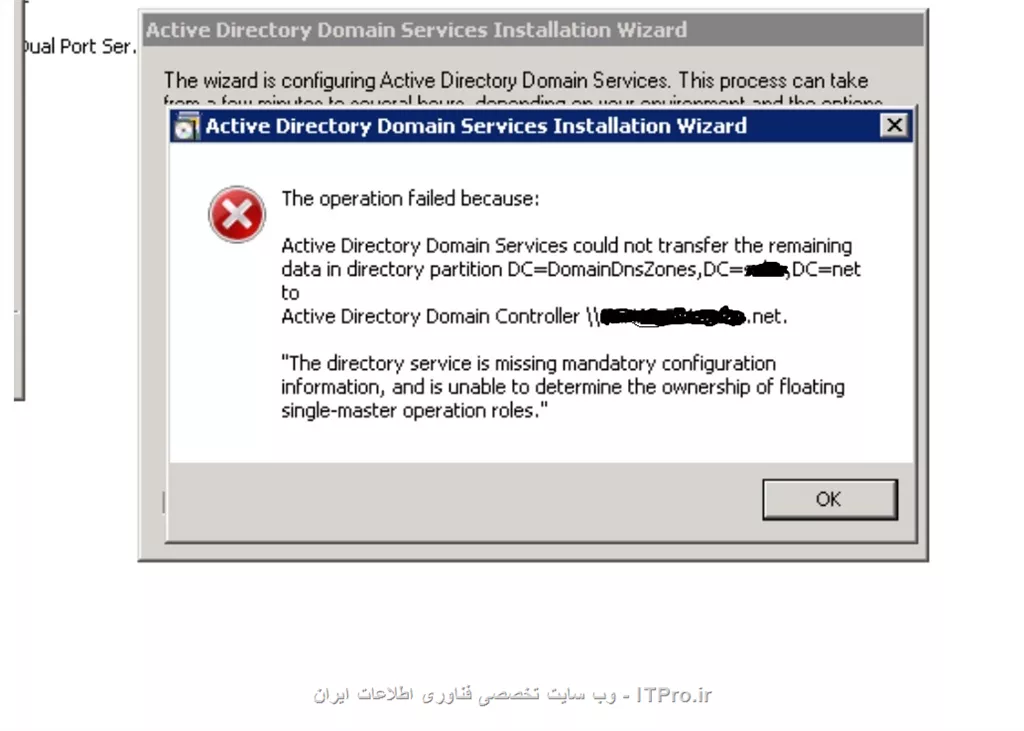1024x731 pixels.
Task: Click the blacked-out domain component after DC=
Action: [x=765, y=269]
